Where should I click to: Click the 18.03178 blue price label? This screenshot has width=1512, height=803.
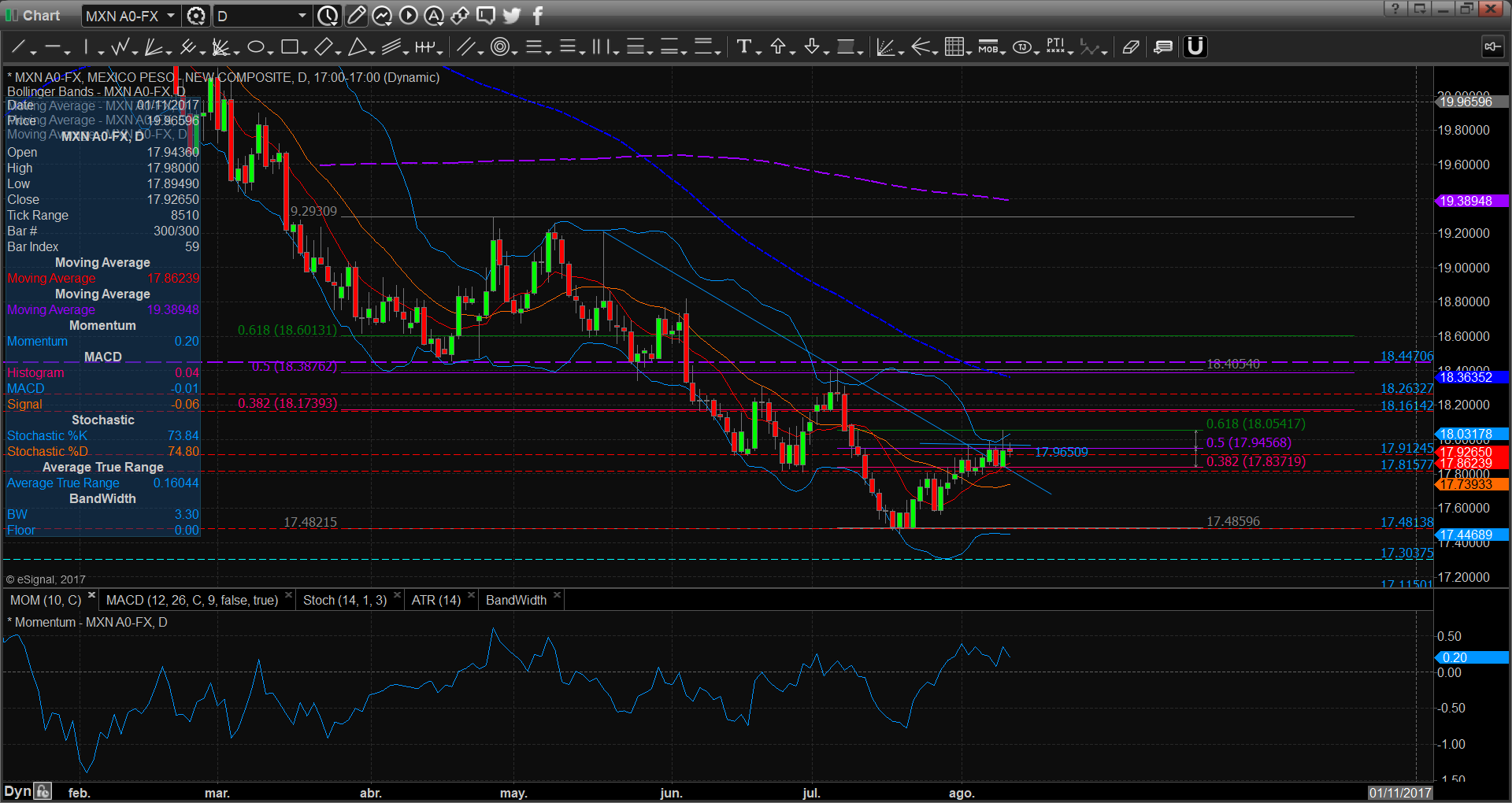click(1473, 434)
